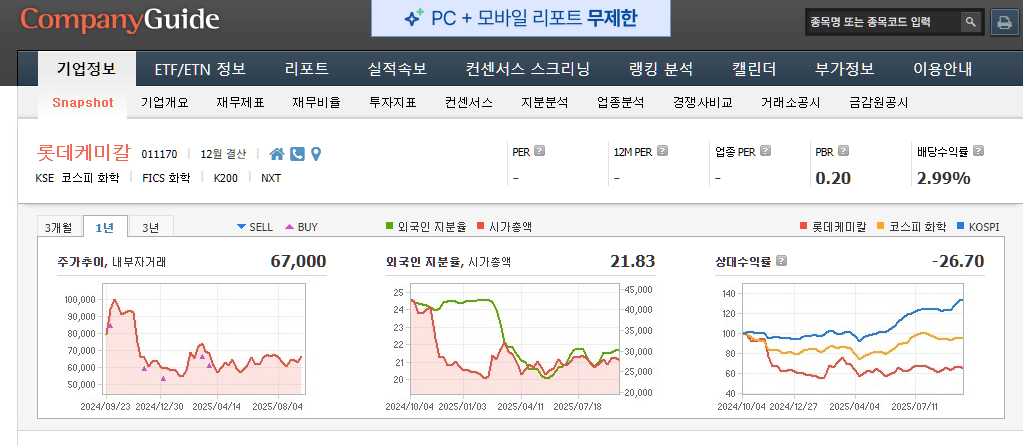Click the red 롯데케미칼 legend swatch
Screen dimensions: 1023x446
click(803, 227)
